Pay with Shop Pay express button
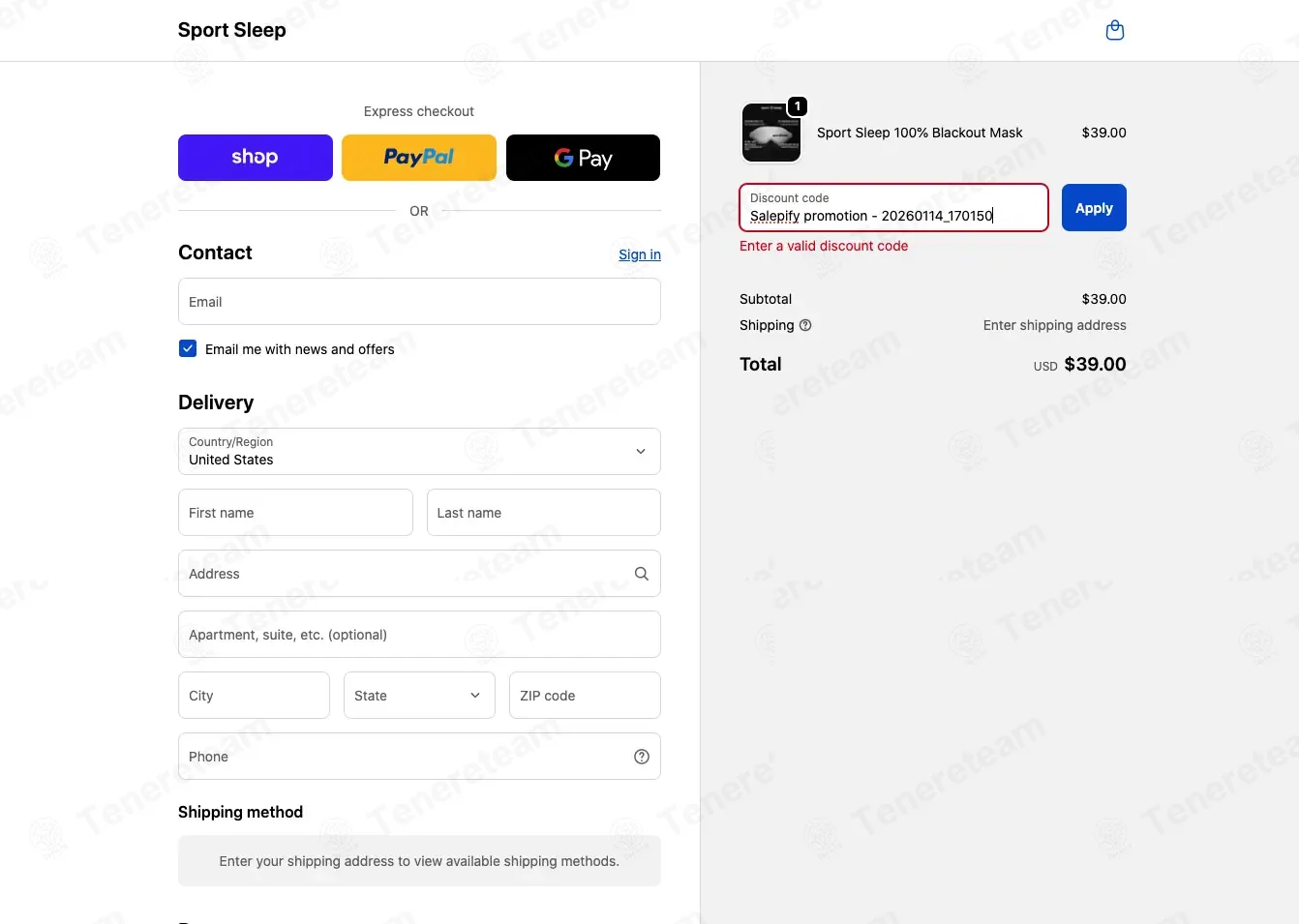The height and width of the screenshot is (924, 1299). click(x=256, y=158)
